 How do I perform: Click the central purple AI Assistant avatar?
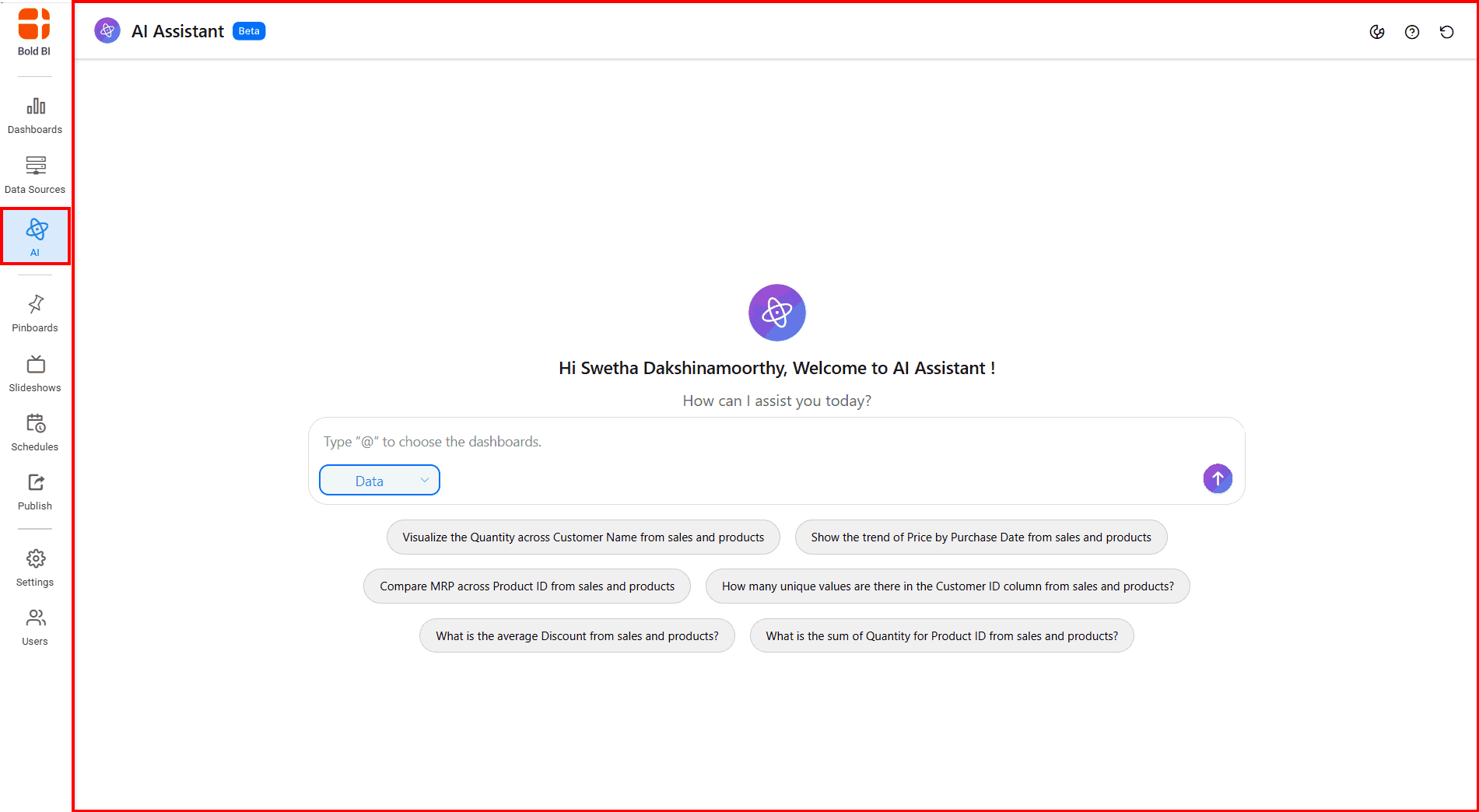[777, 313]
